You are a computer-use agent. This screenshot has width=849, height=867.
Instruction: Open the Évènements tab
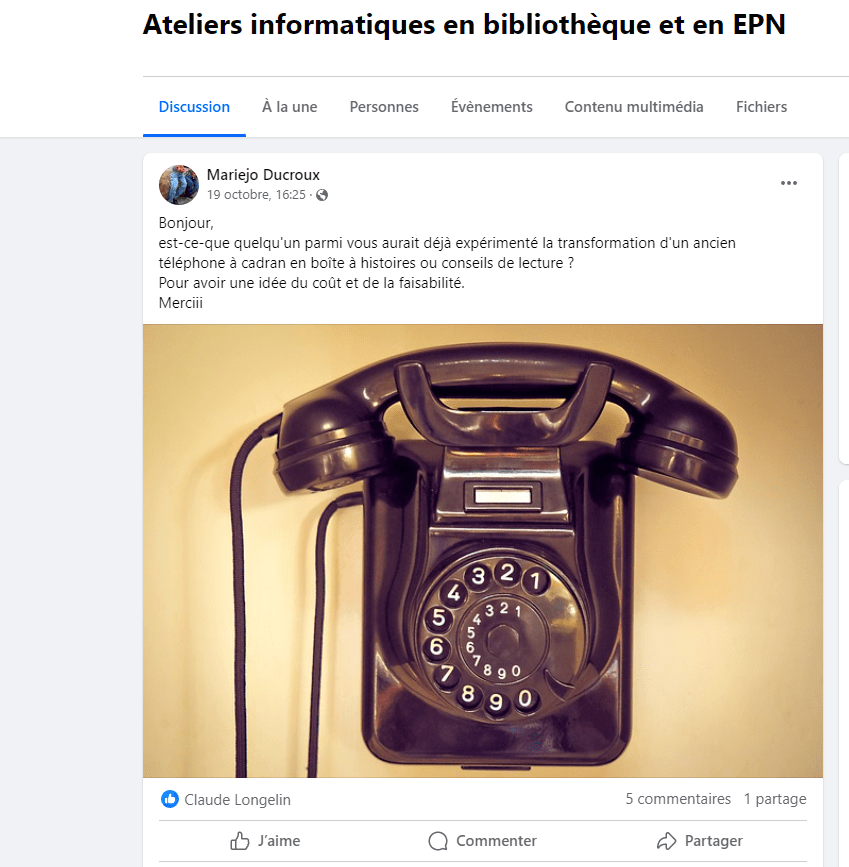[x=491, y=107]
